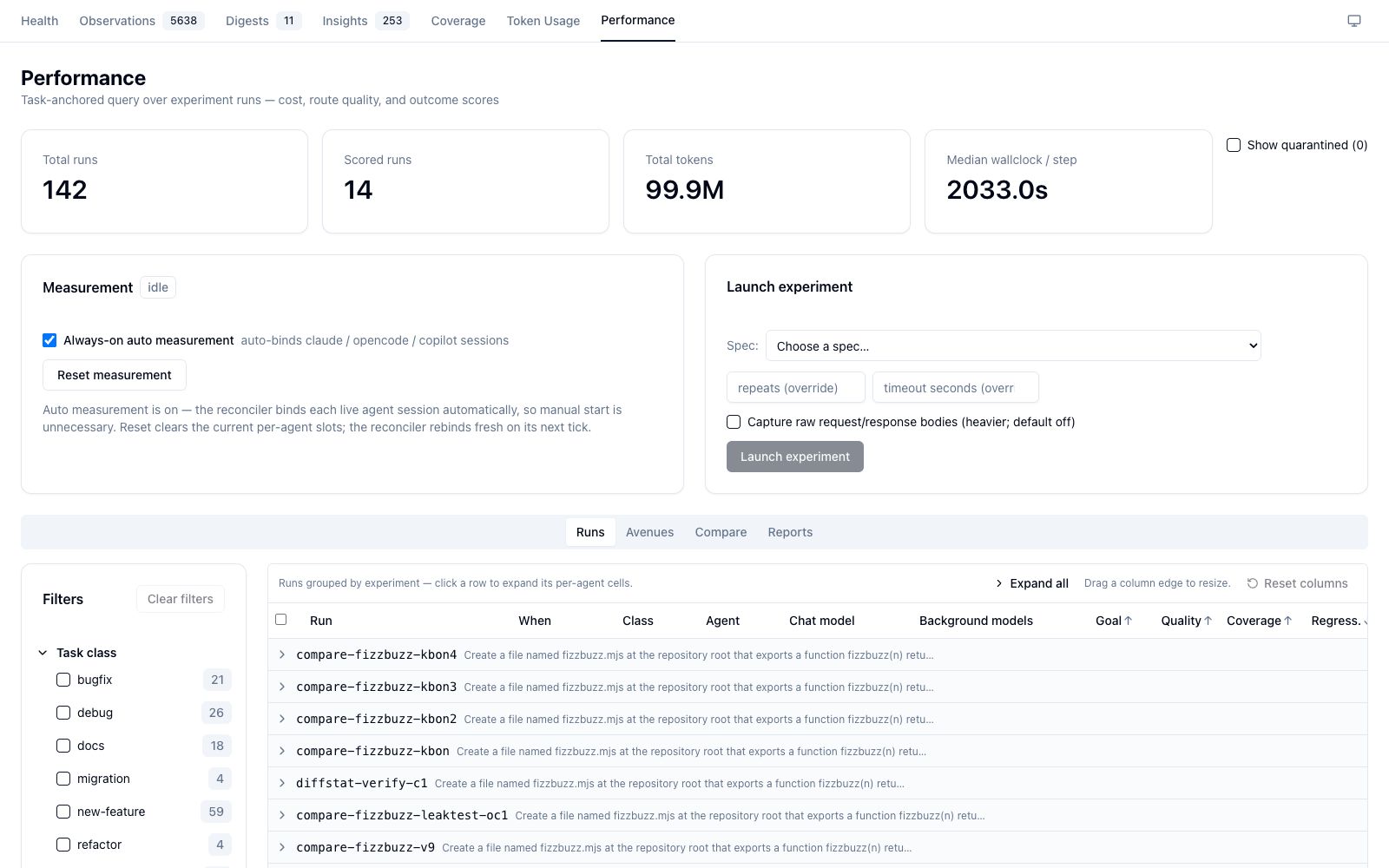Switch to the Runs sub-tab

click(590, 532)
